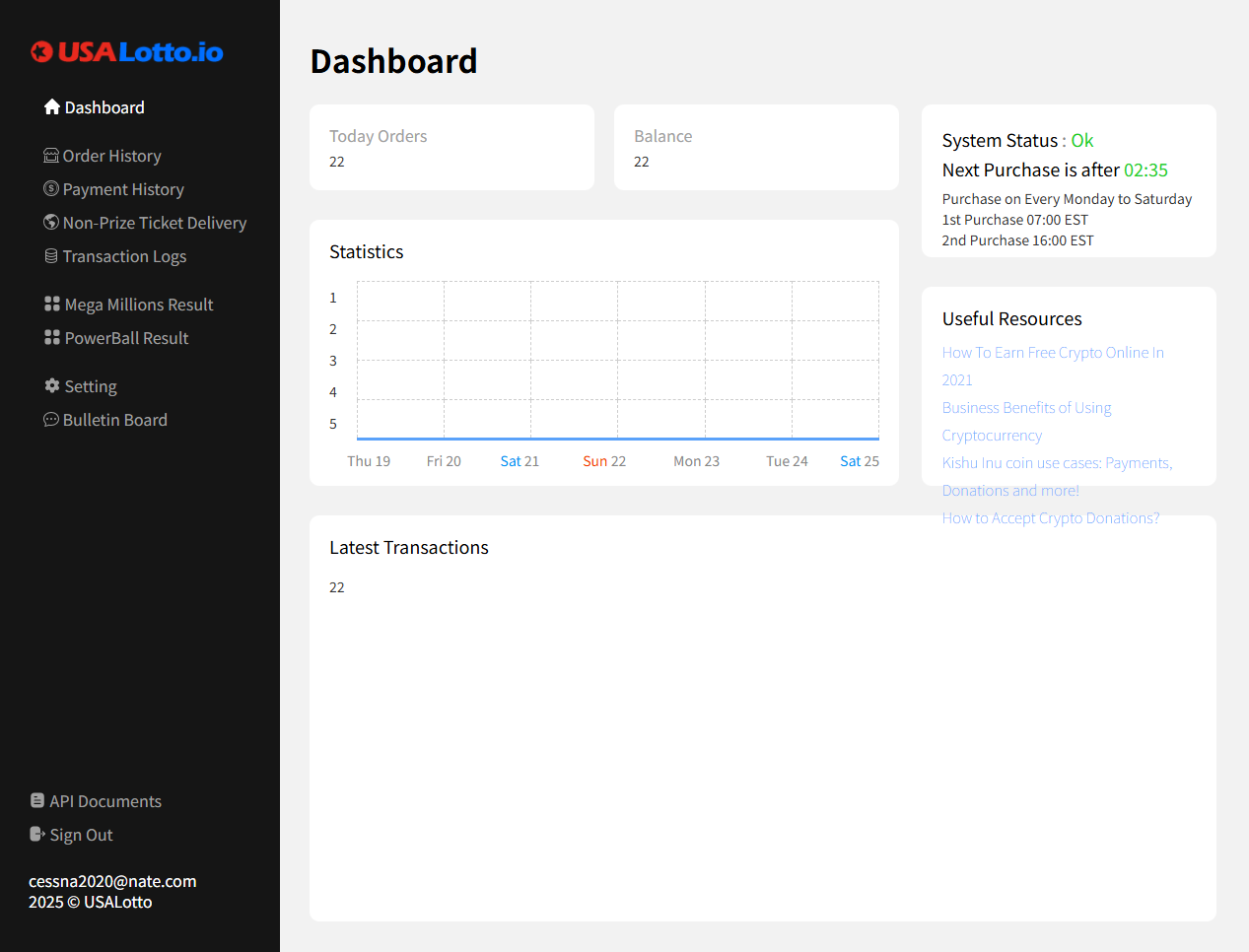Follow the Kishu Inu coin use cases link
Image resolution: width=1249 pixels, height=952 pixels.
tap(1057, 463)
